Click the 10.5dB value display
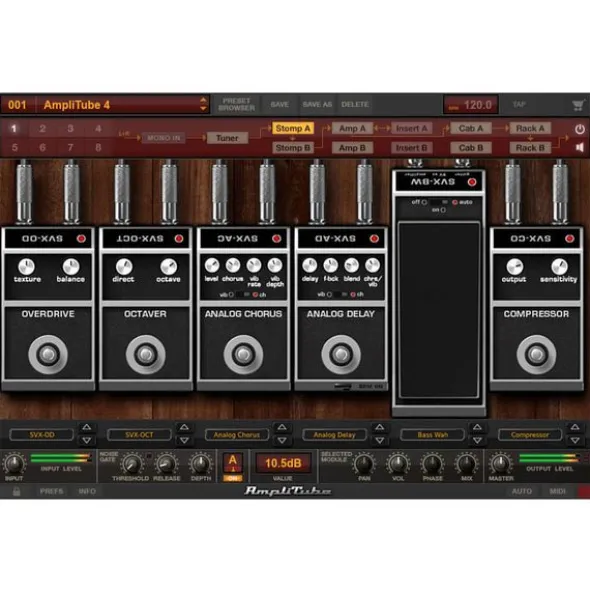The width and height of the screenshot is (590, 591). pos(283,463)
